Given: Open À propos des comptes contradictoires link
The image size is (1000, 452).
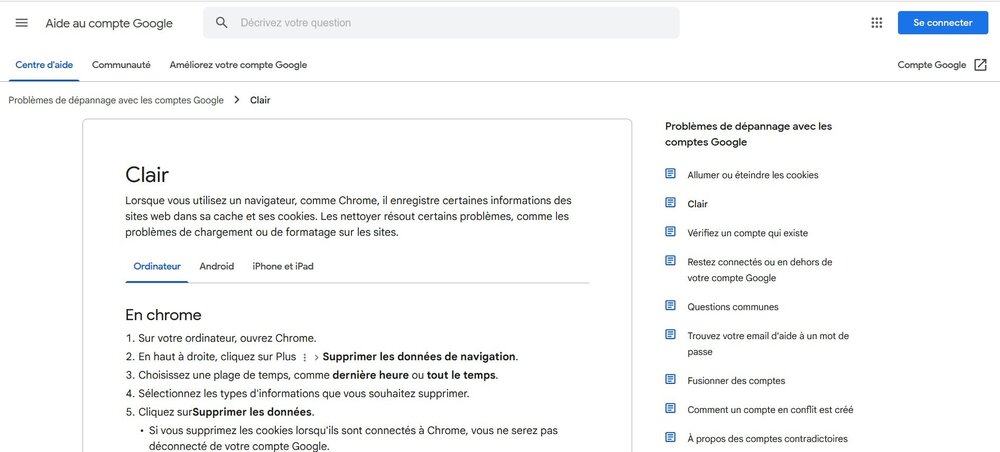Looking at the screenshot, I should tap(767, 438).
